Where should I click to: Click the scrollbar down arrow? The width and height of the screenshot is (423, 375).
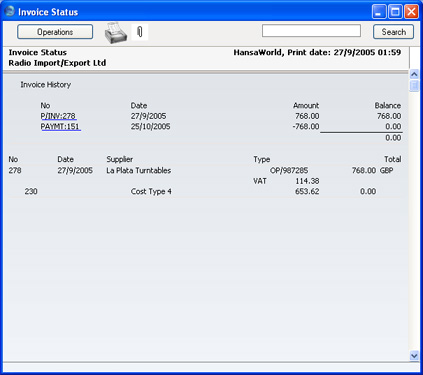(x=414, y=356)
